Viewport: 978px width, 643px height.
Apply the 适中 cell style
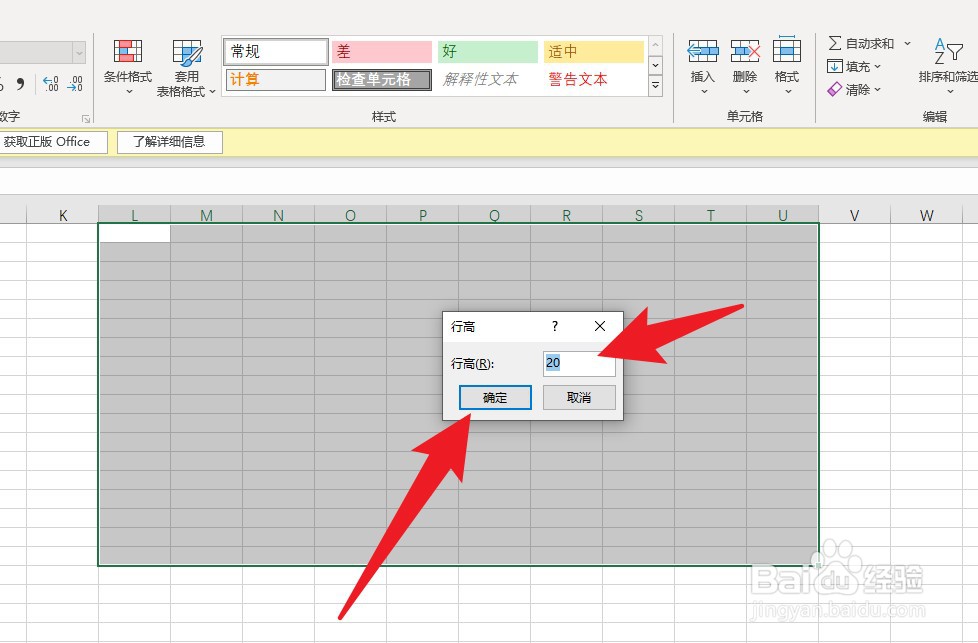point(594,52)
